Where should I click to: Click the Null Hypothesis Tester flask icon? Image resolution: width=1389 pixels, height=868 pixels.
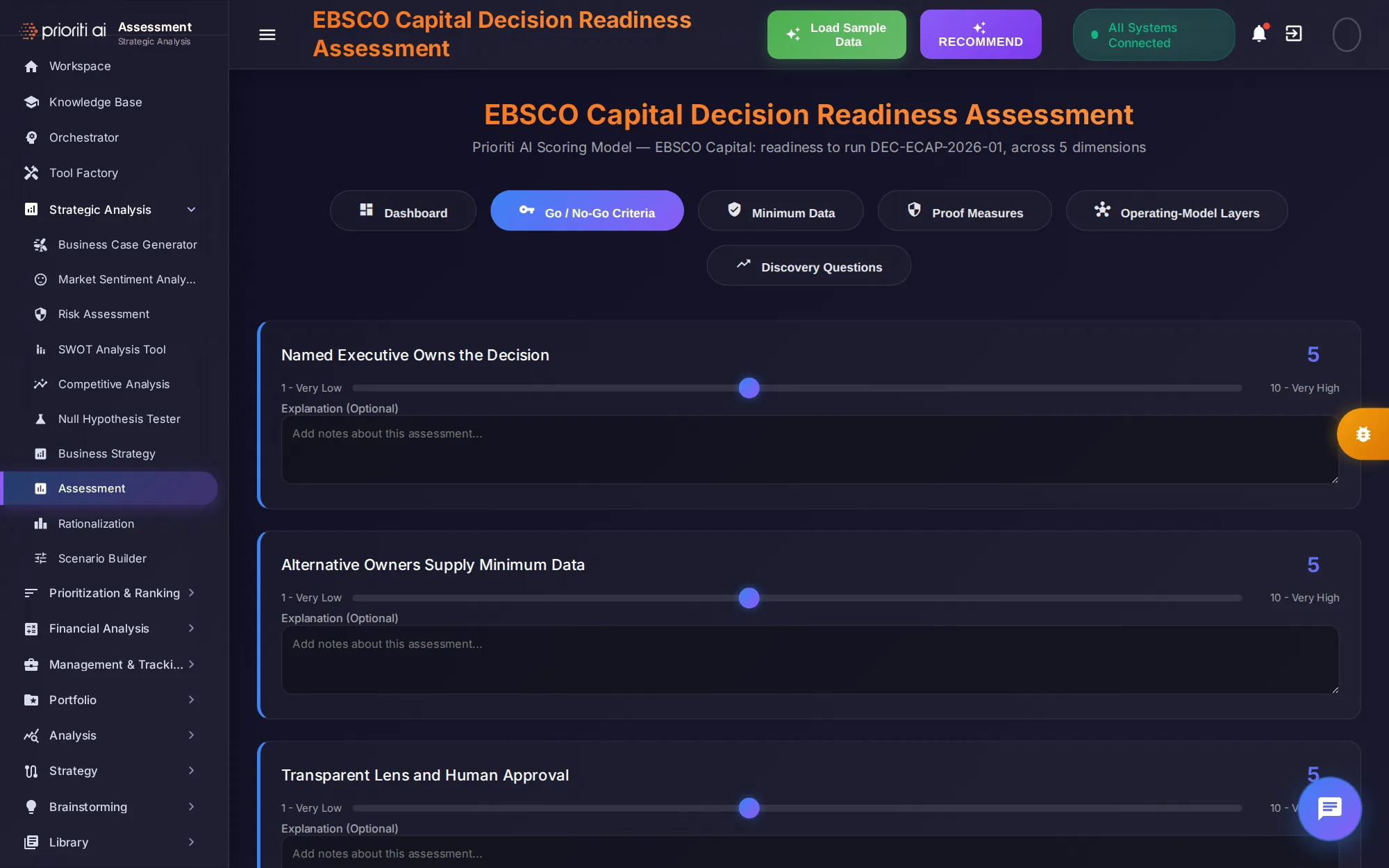pos(41,419)
